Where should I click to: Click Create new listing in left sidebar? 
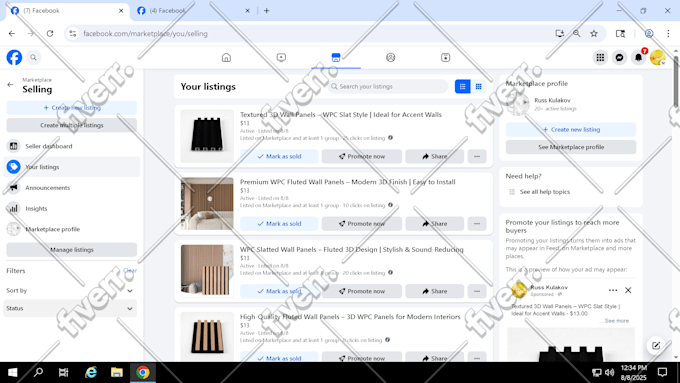72,108
